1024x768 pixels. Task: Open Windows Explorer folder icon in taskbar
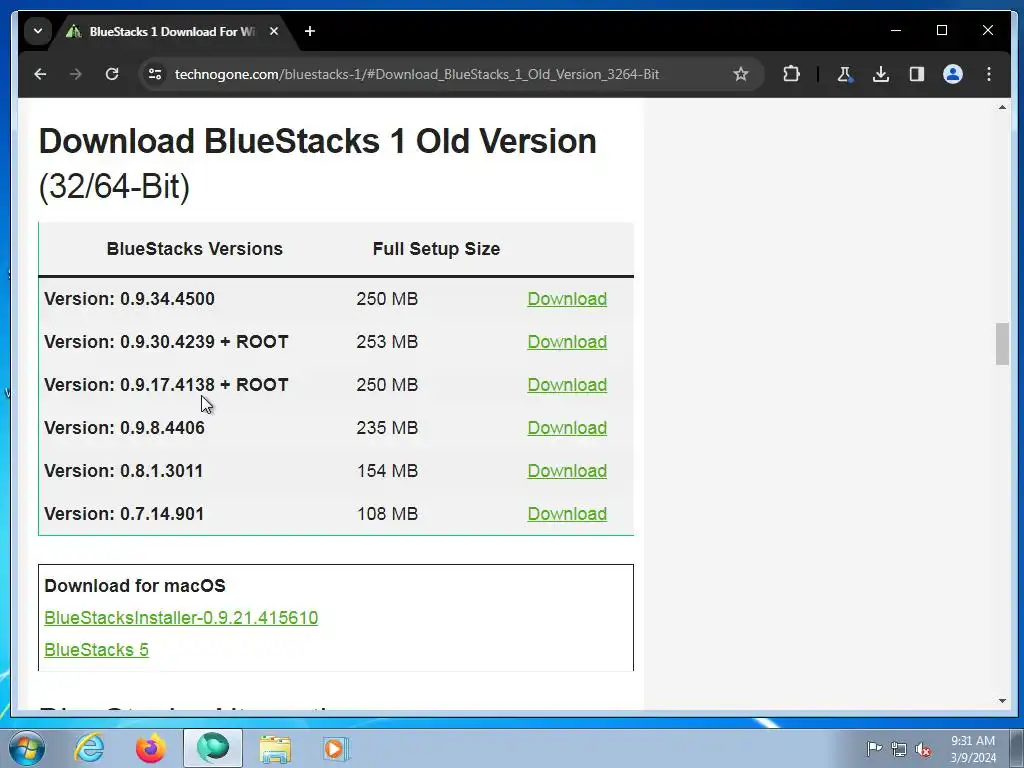[x=275, y=748]
